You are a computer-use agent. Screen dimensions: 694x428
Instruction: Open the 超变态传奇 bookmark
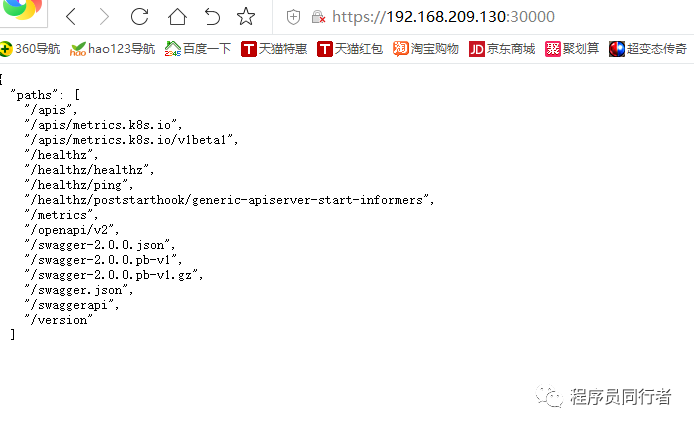point(648,48)
